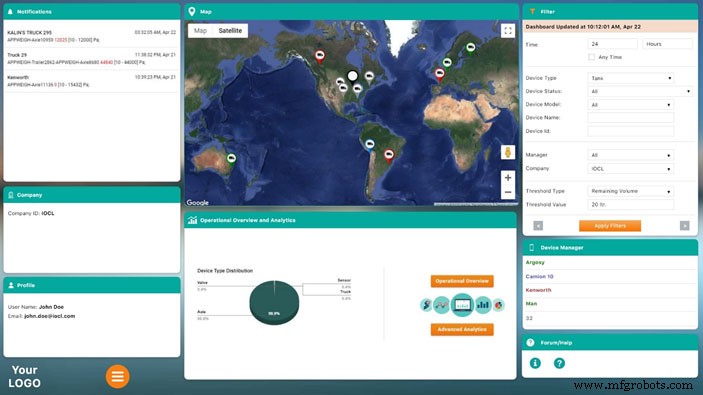Click the Hours time unit field
Image resolution: width=703 pixels, height=395 pixels.
pyautogui.click(x=668, y=44)
